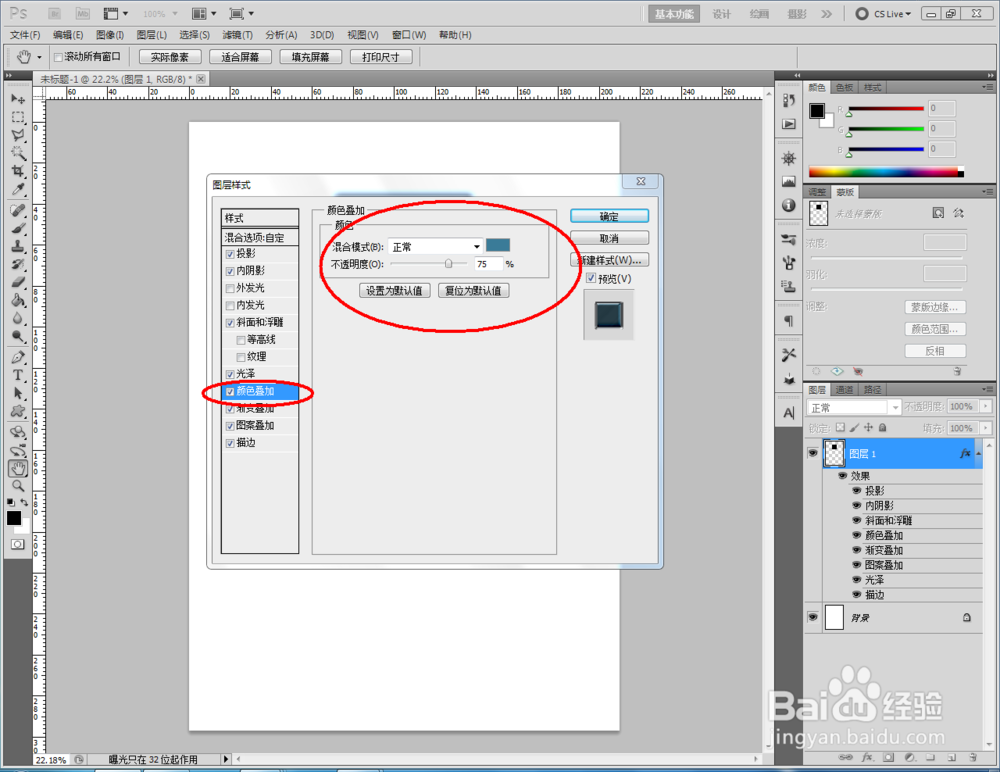Click the 背景 layer thumbnail

coord(834,618)
